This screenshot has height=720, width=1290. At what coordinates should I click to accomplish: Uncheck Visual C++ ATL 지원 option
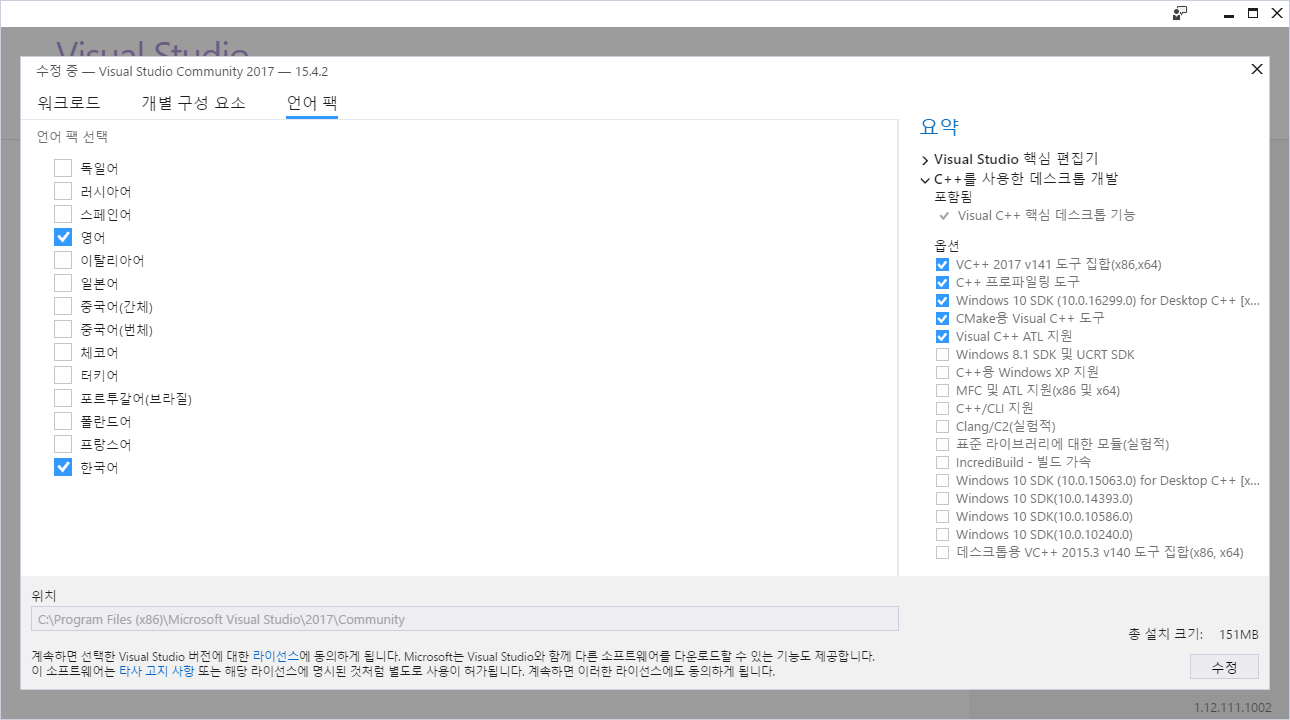(942, 337)
